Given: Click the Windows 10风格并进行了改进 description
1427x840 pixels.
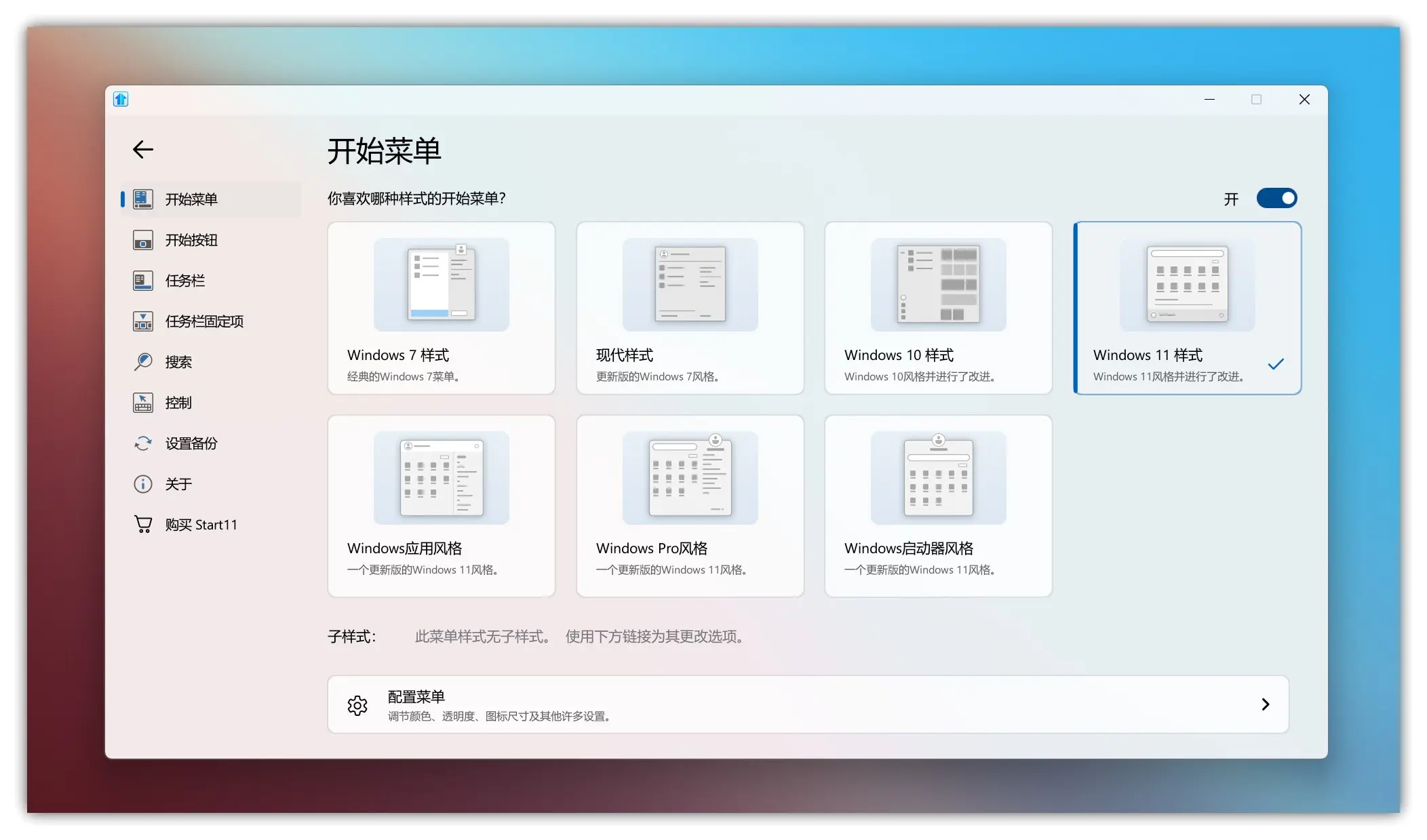Looking at the screenshot, I should [920, 377].
